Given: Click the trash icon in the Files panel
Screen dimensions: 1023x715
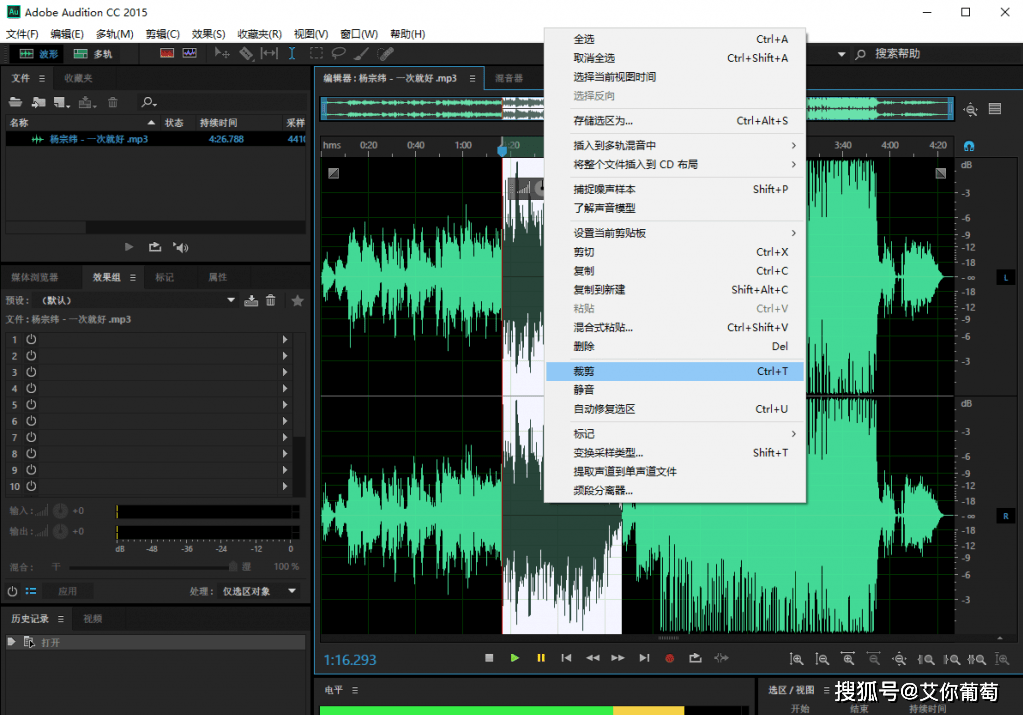Looking at the screenshot, I should (113, 101).
